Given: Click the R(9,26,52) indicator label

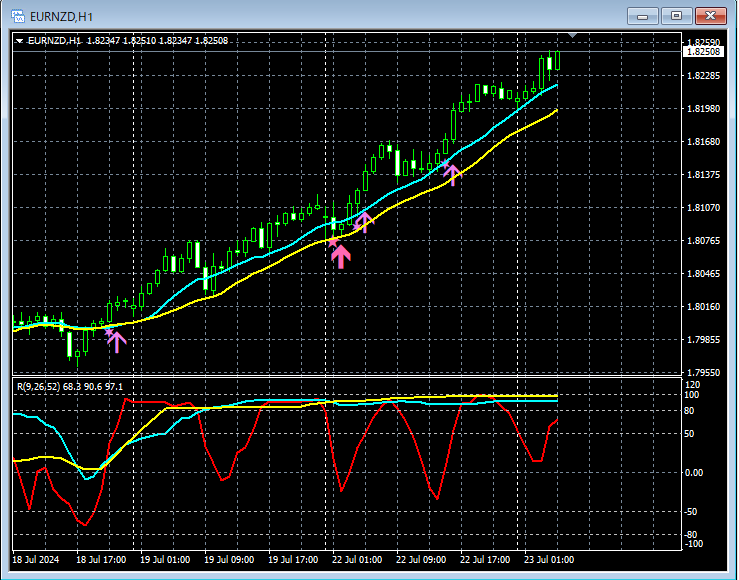Looking at the screenshot, I should (x=70, y=387).
